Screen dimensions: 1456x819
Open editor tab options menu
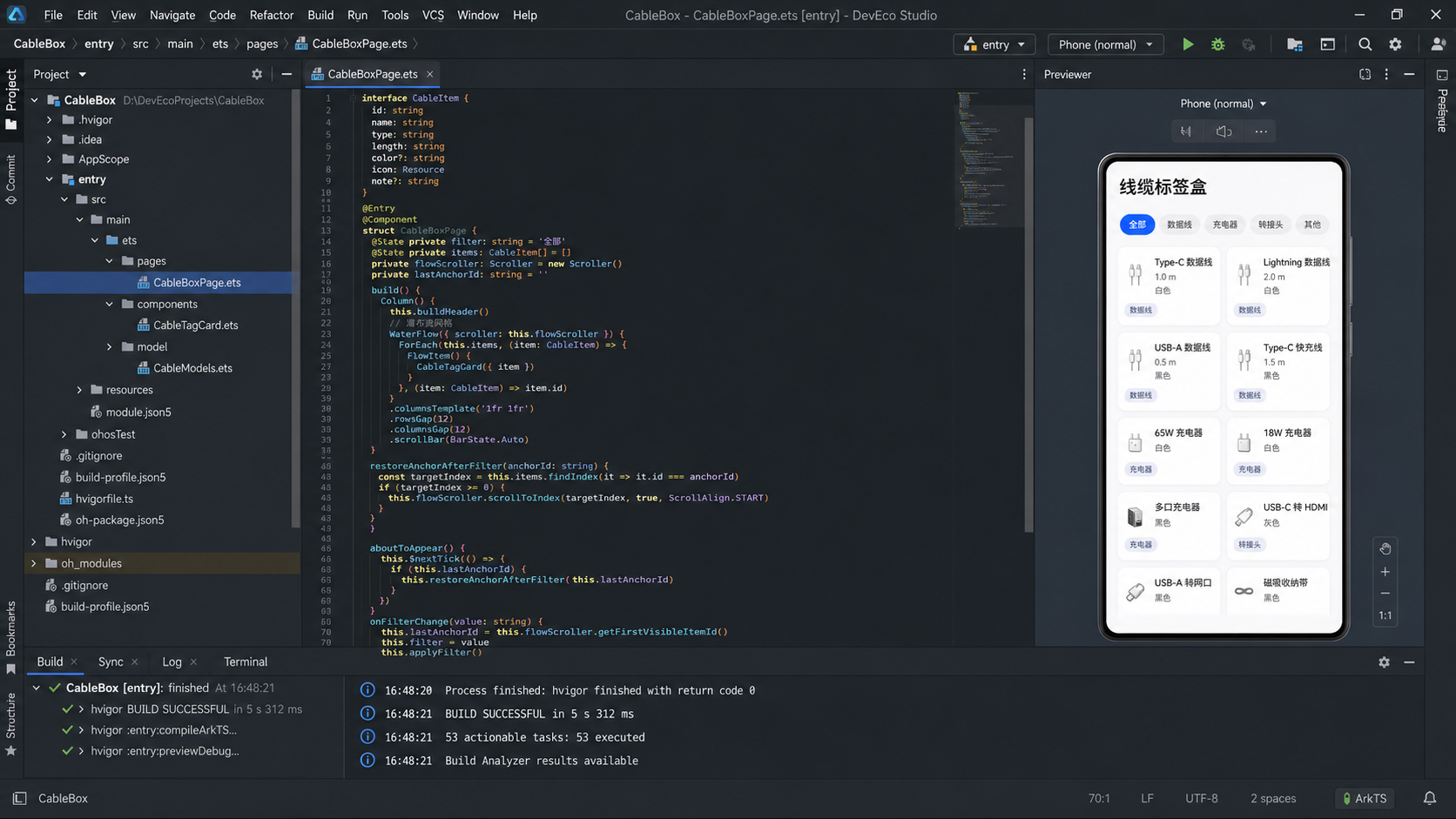point(1024,74)
